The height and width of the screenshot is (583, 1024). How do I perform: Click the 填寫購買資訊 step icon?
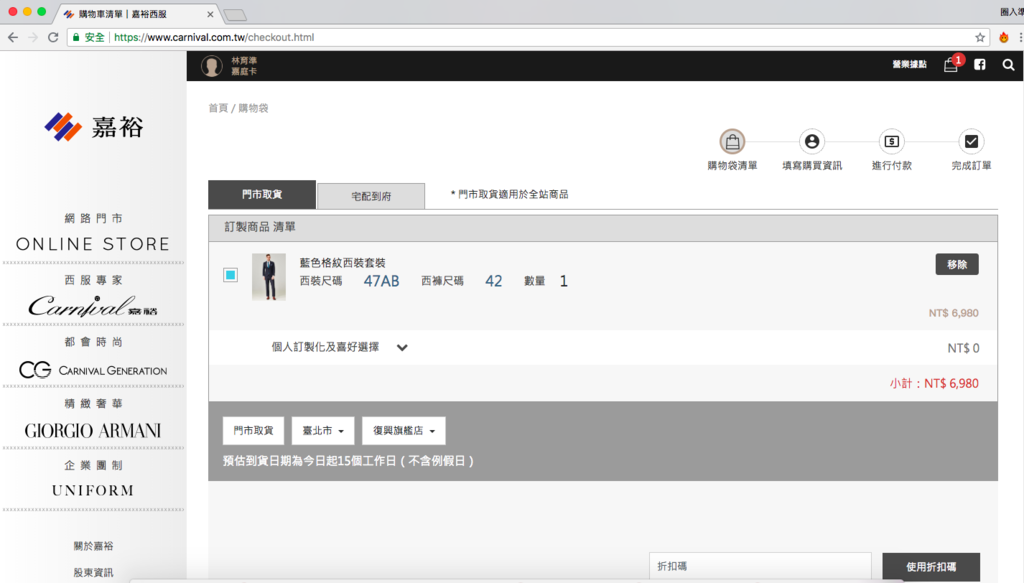tap(812, 141)
